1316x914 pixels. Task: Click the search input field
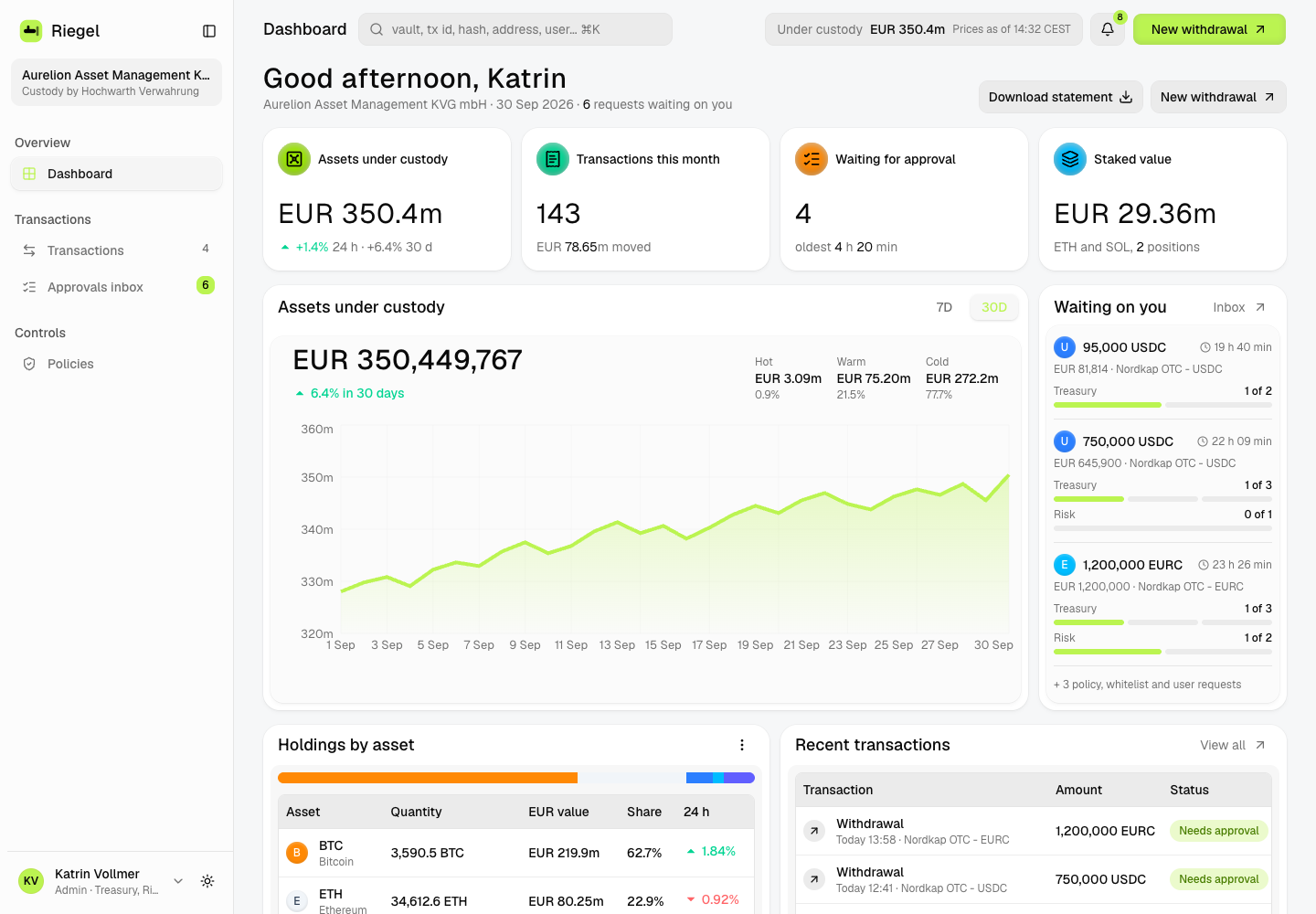[515, 29]
